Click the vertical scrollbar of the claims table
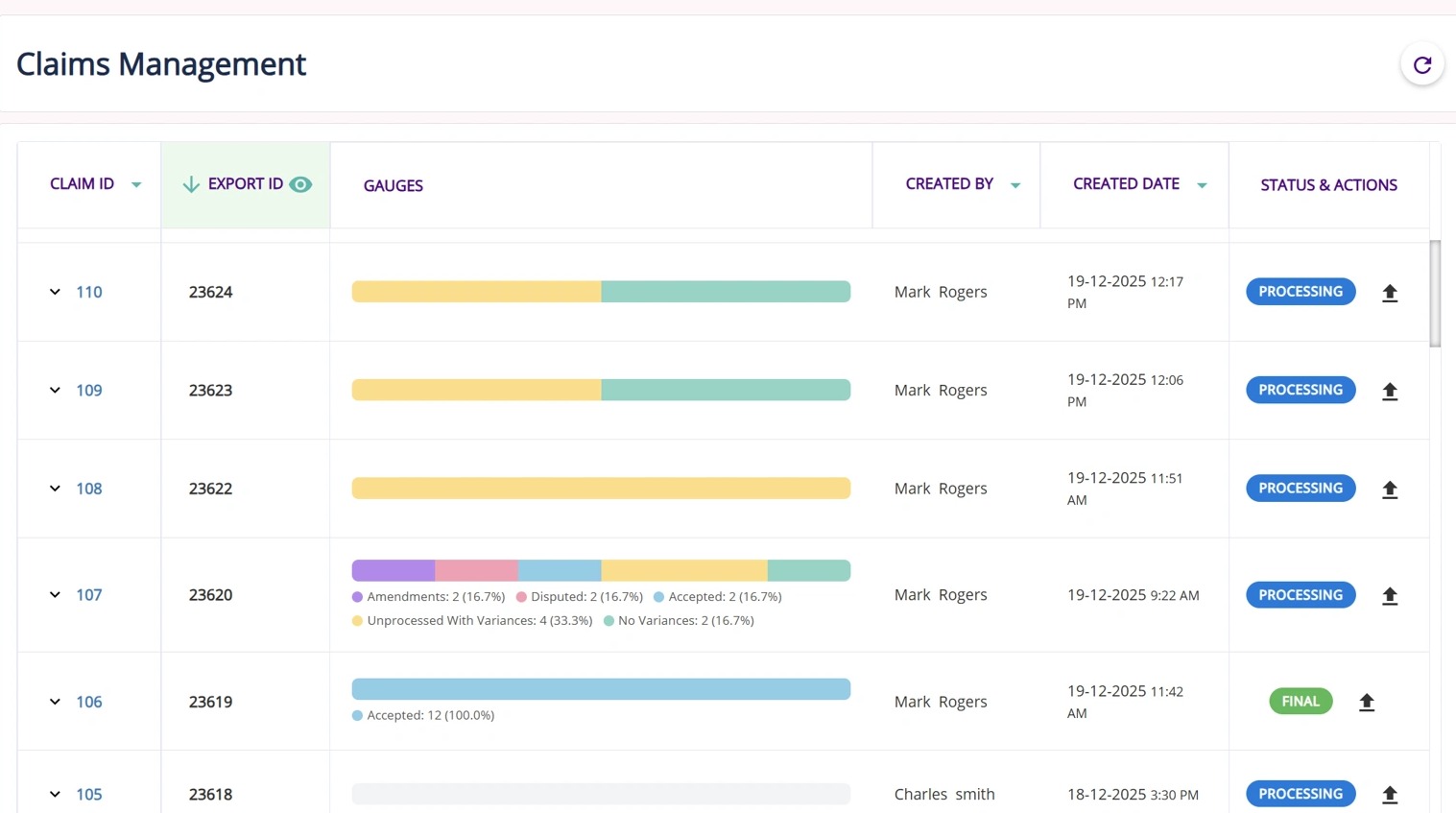Screen dimensions: 1456x813 click(1435, 294)
